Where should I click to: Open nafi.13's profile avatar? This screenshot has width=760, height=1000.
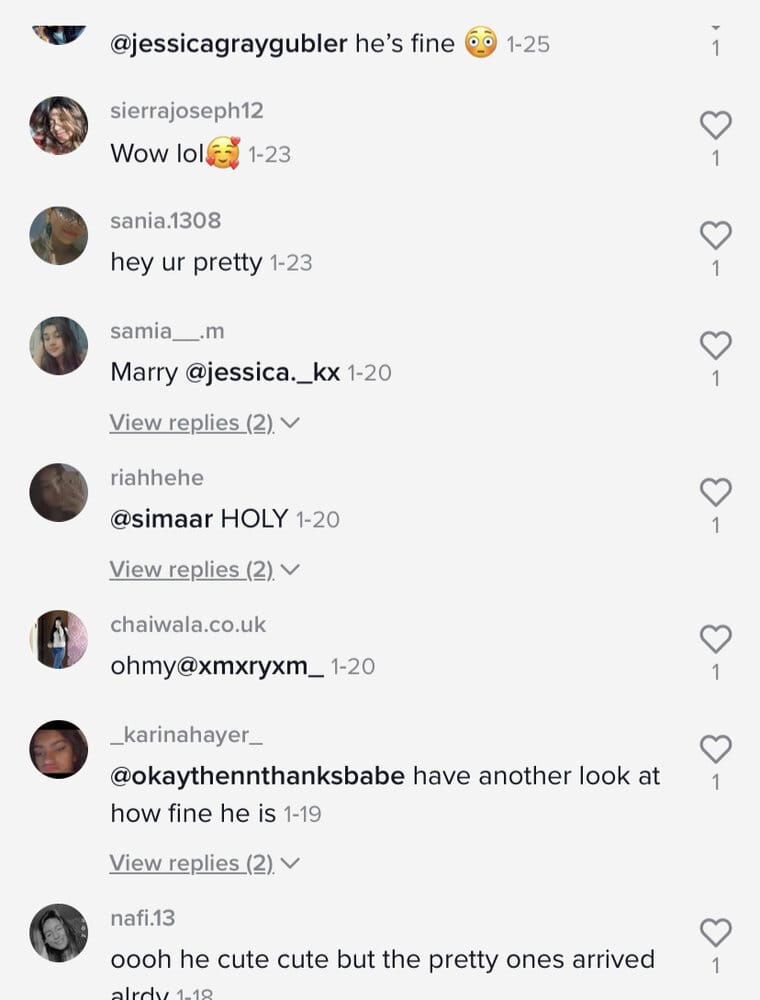[59, 933]
